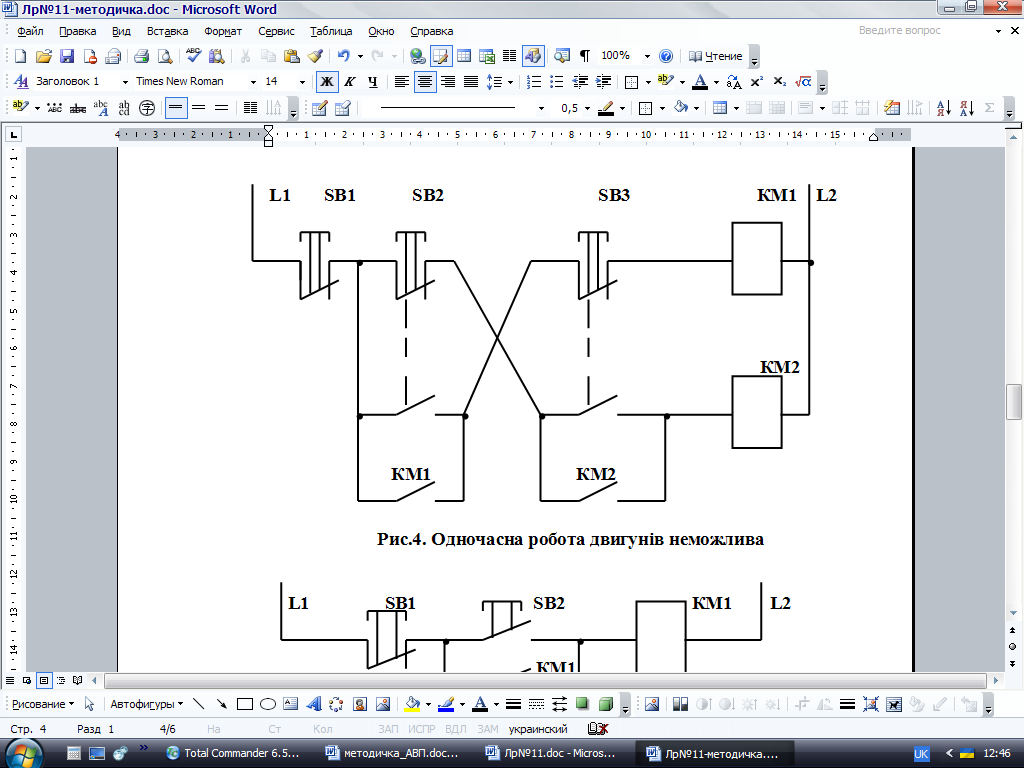Image resolution: width=1024 pixels, height=768 pixels.
Task: Open the zoom 100% dropdown
Action: [647, 57]
